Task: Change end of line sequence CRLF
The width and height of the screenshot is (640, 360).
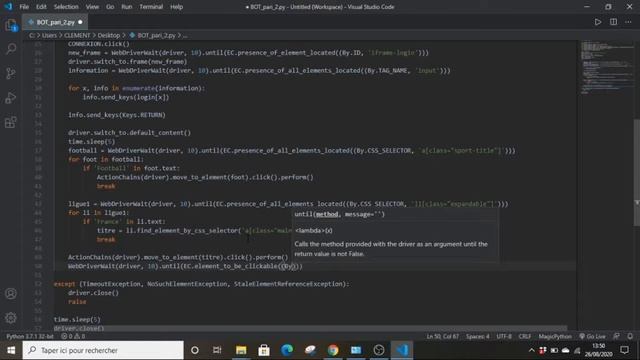Action: 525,336
